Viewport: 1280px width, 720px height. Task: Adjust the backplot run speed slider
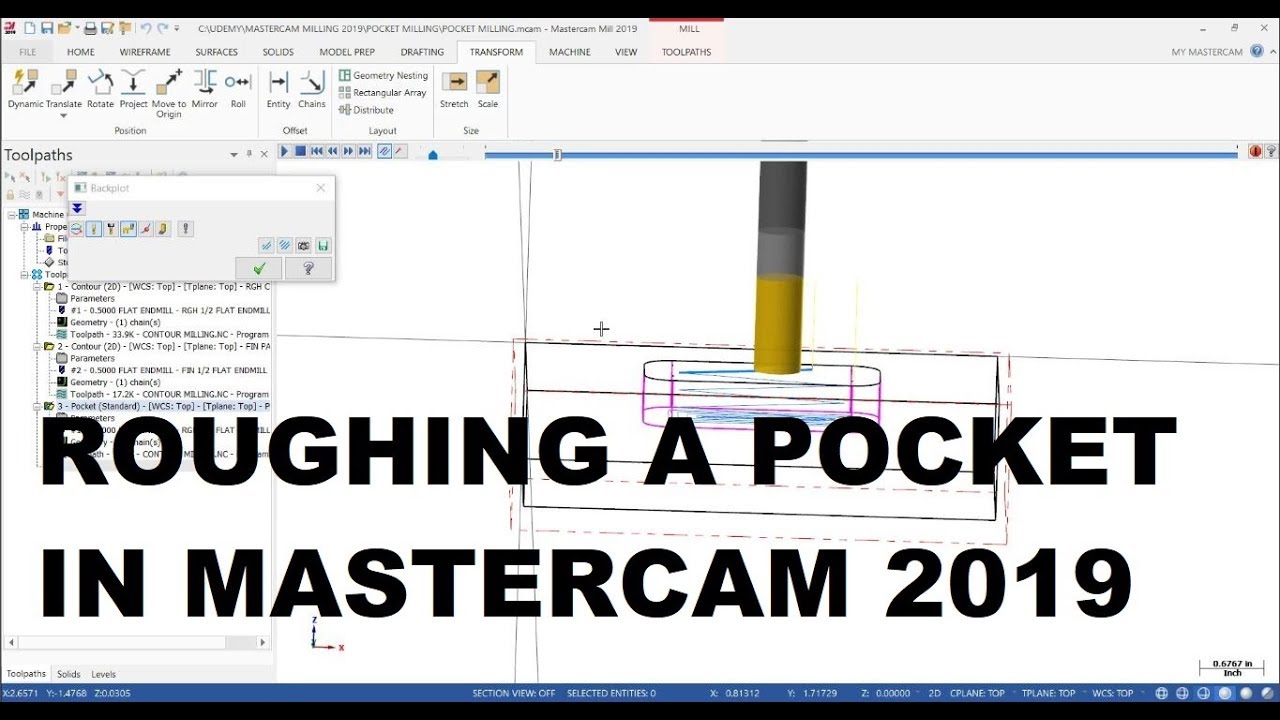433,154
